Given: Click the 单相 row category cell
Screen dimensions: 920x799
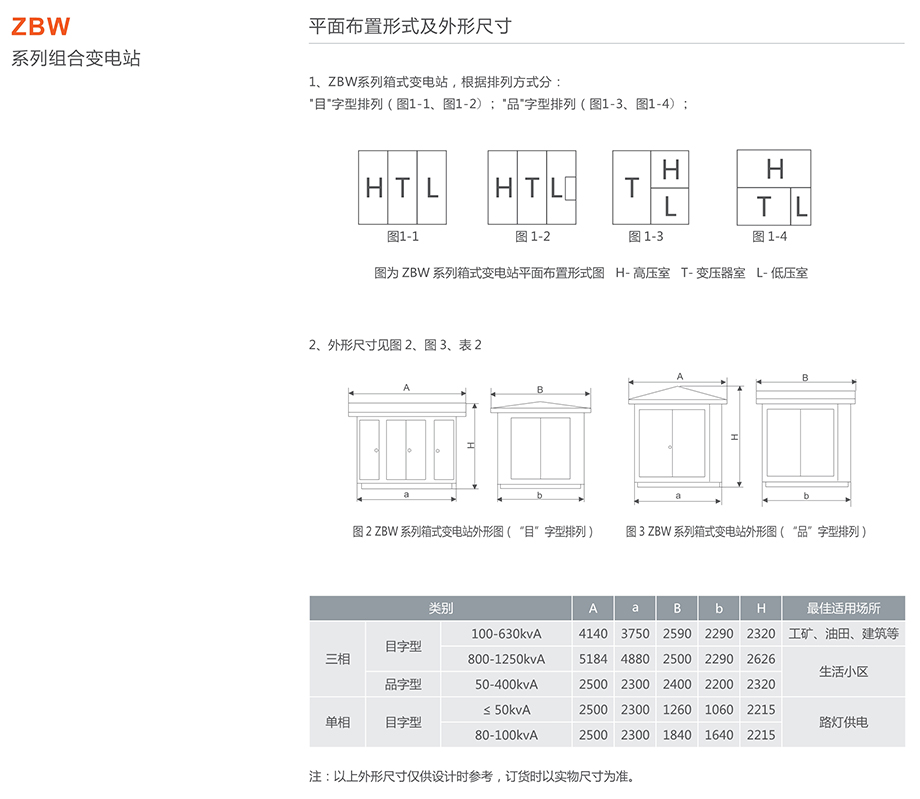Looking at the screenshot, I should (338, 722).
